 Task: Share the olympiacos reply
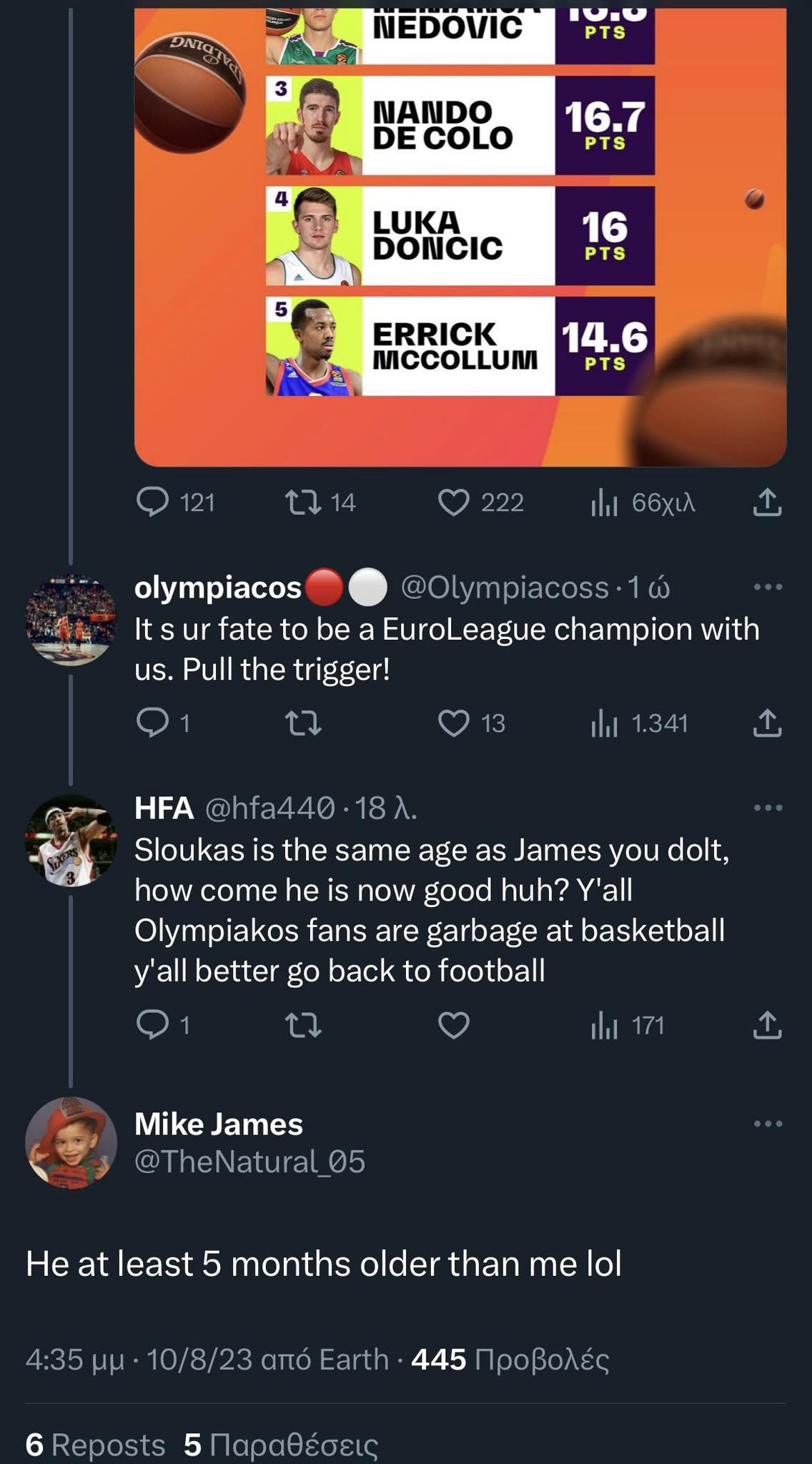pyautogui.click(x=767, y=723)
